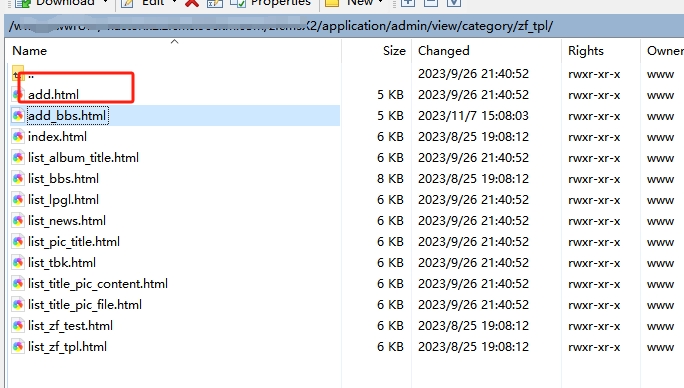Select list_tbk.html file name

(x=62, y=262)
